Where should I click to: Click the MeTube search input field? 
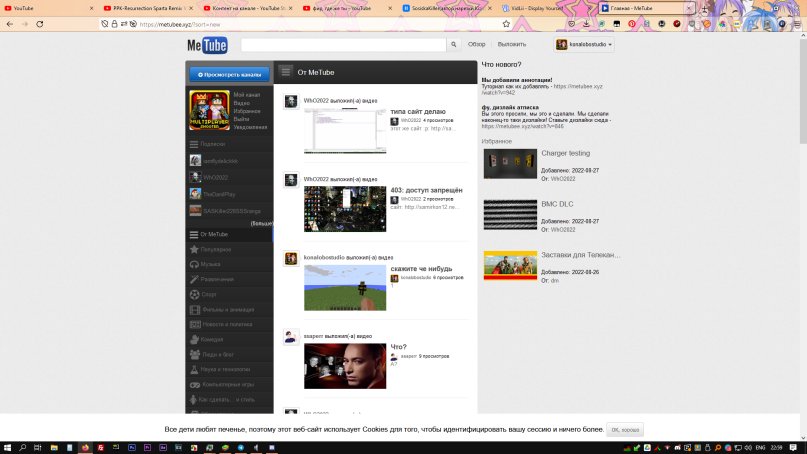click(x=343, y=45)
